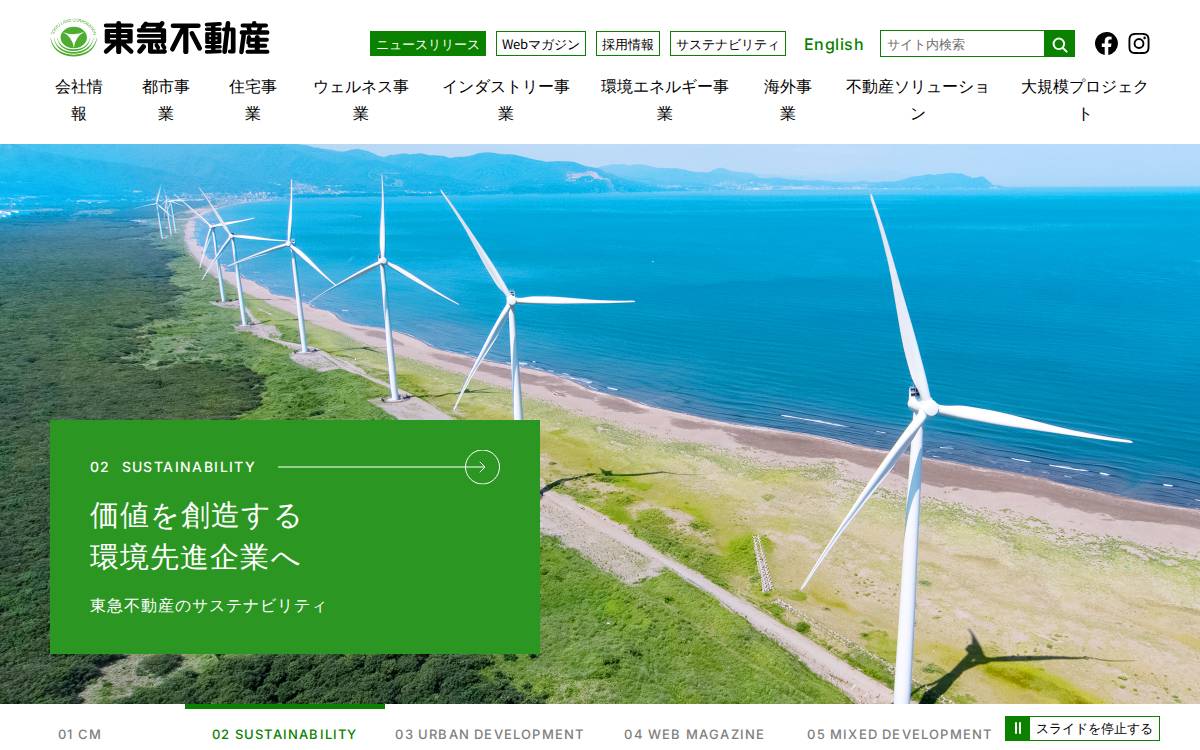Screen dimensions: 1200x750
Task: Click headline 価値を創造する環境先進企業へ
Action: 195,536
